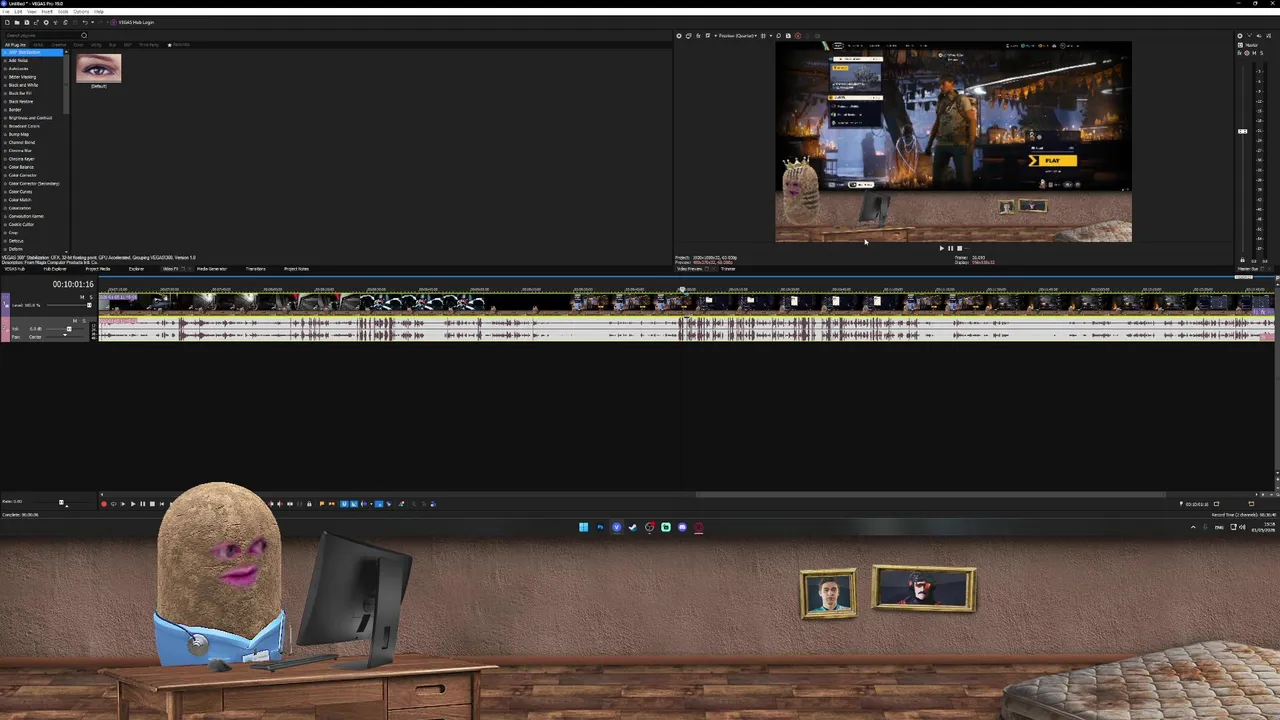Click the plug-in search magnifier icon
This screenshot has height=720, width=1280.
84,36
